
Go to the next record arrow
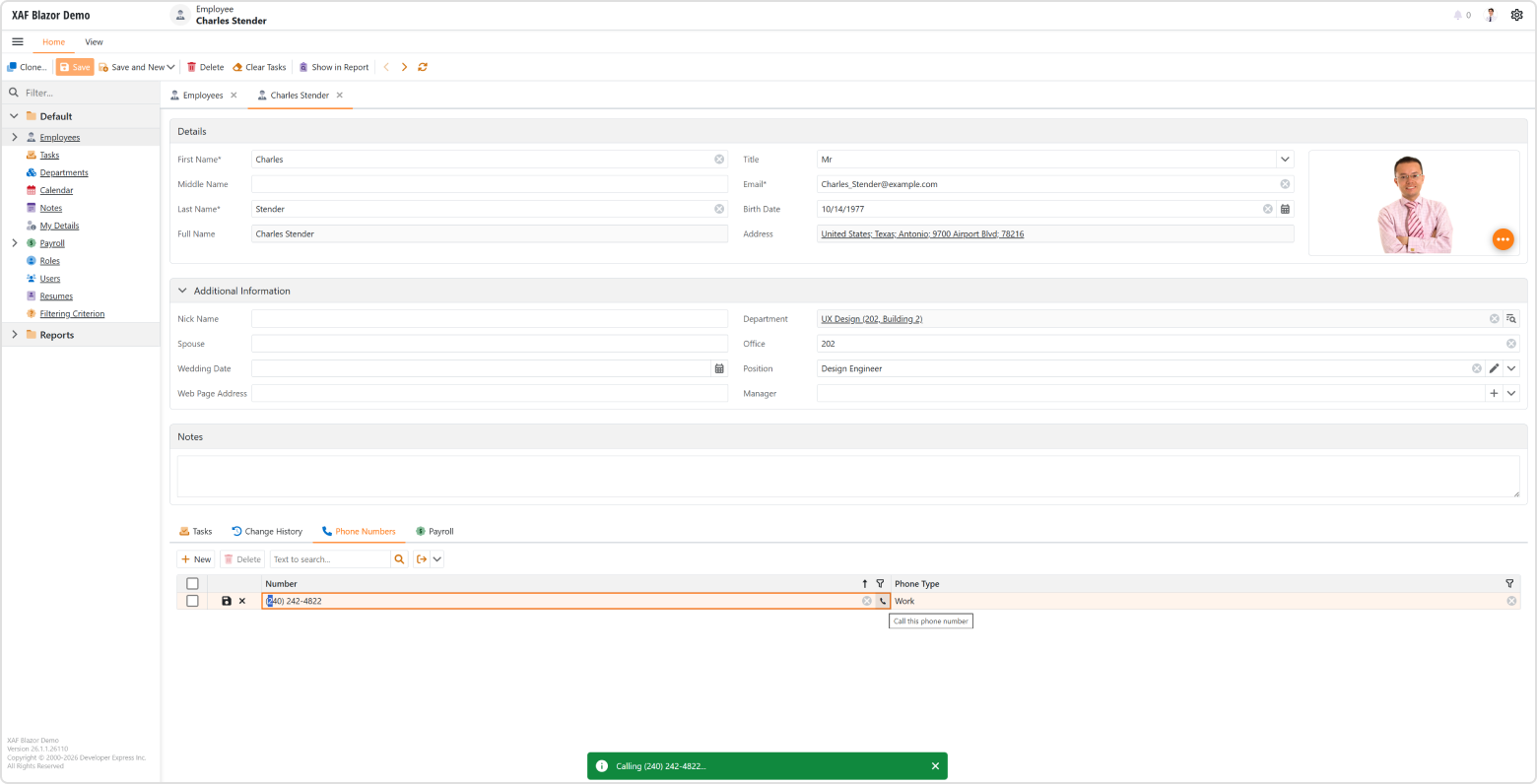[404, 67]
